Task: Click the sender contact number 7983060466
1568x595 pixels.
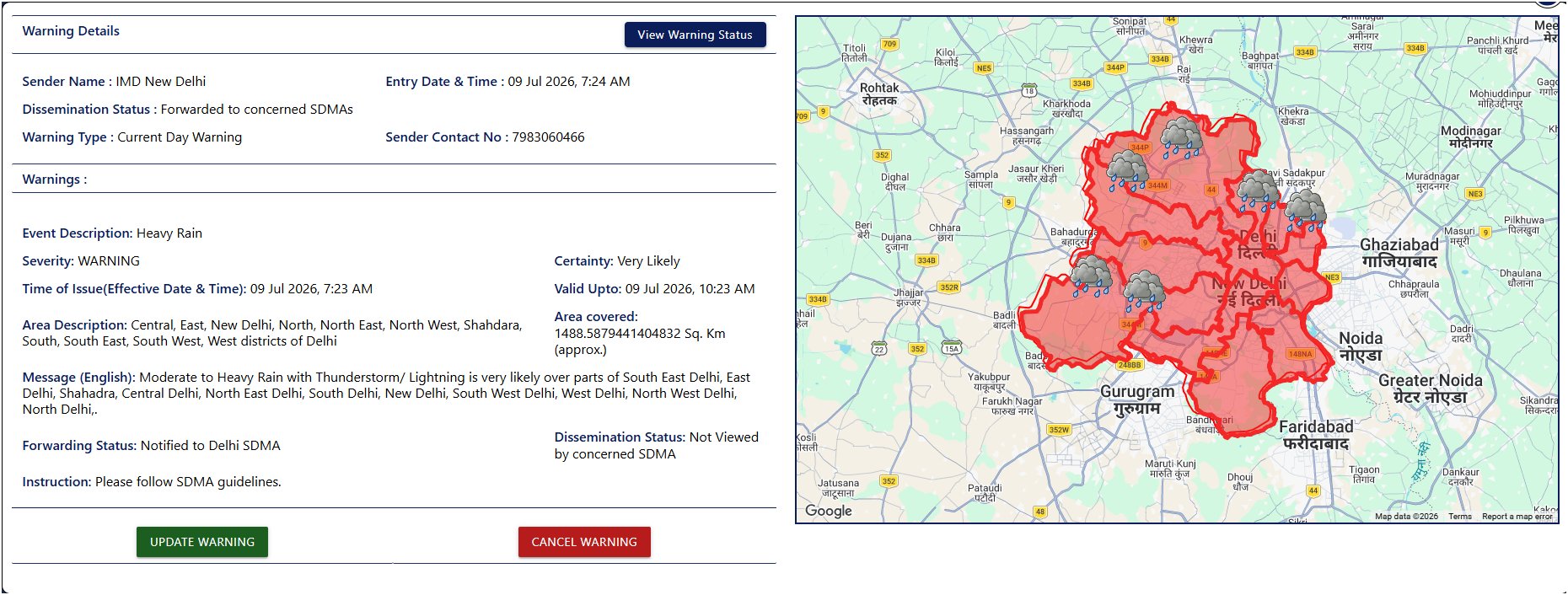Action: (x=548, y=137)
